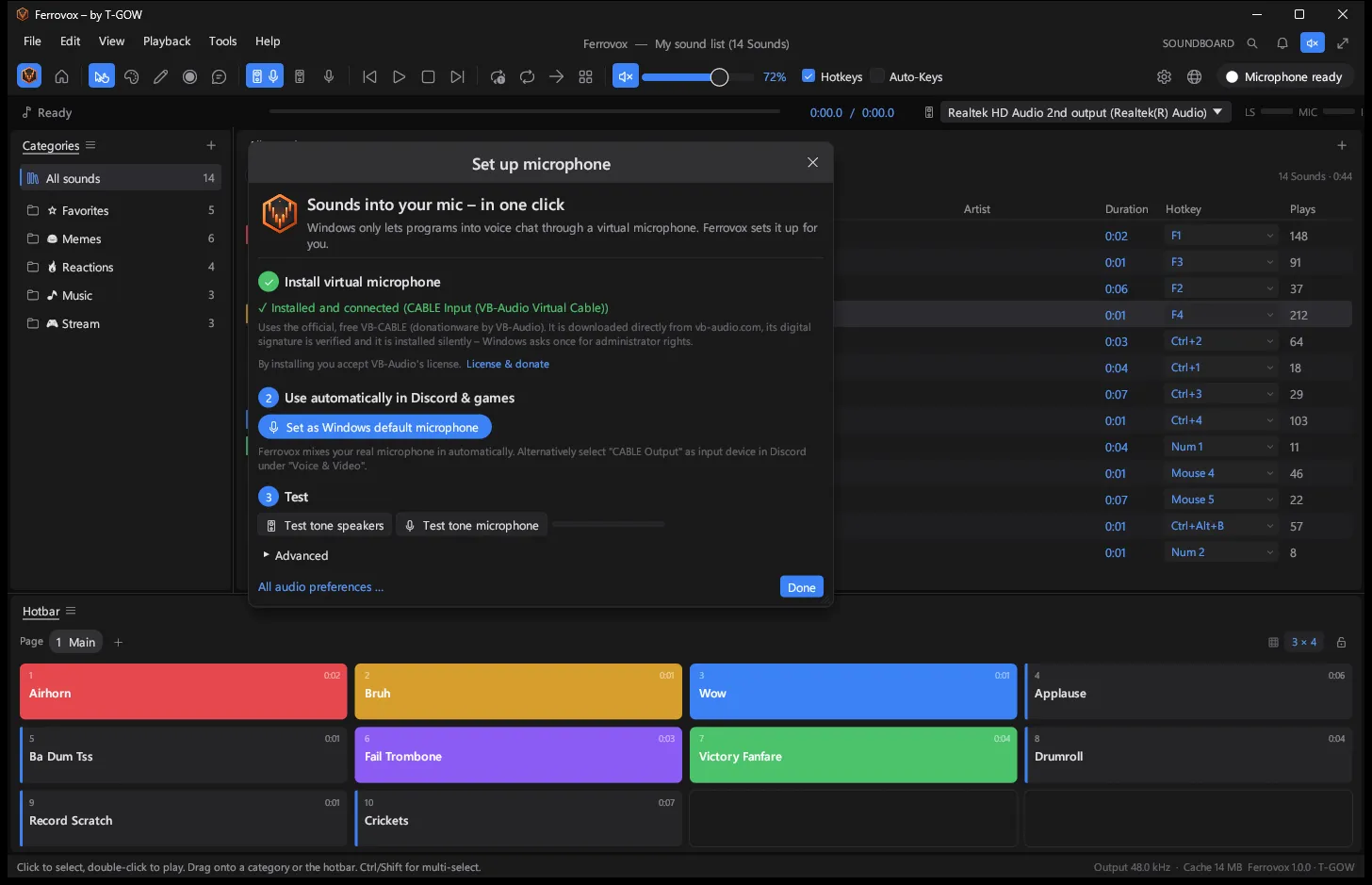Click the mute speaker icon beside volume
The height and width of the screenshot is (885, 1372).
(625, 77)
